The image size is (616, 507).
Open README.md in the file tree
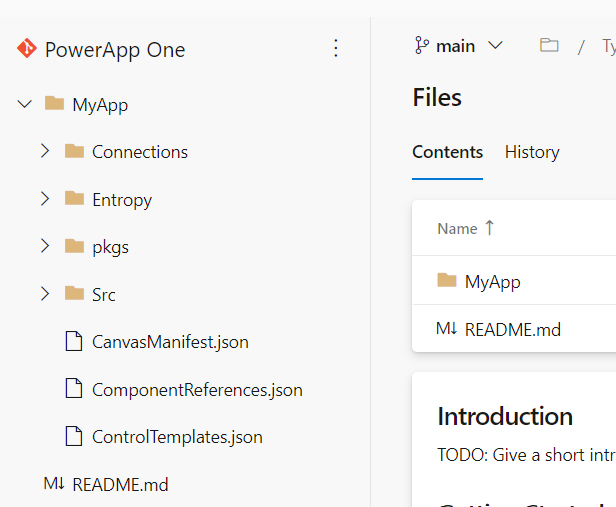click(120, 485)
